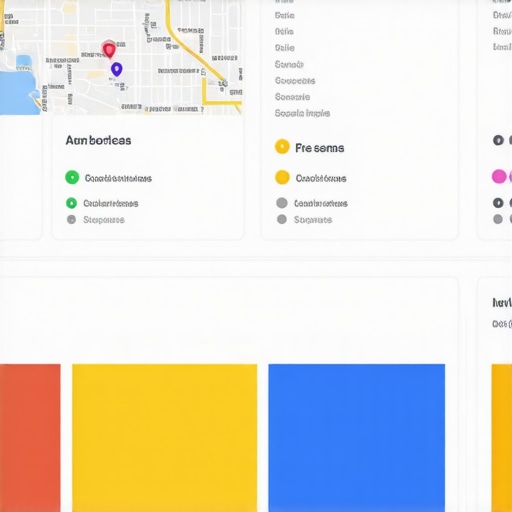512x512 pixels.
Task: Click the grey dot beside Sucarats
Action: click(x=282, y=219)
